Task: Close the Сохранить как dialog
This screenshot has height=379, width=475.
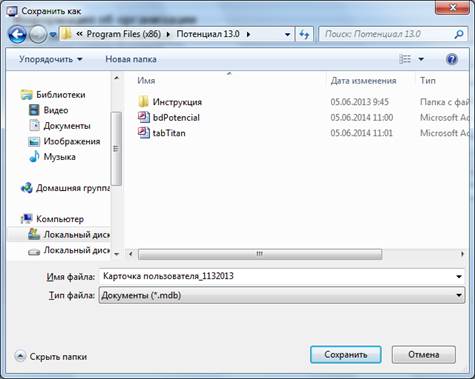Action: [452, 7]
